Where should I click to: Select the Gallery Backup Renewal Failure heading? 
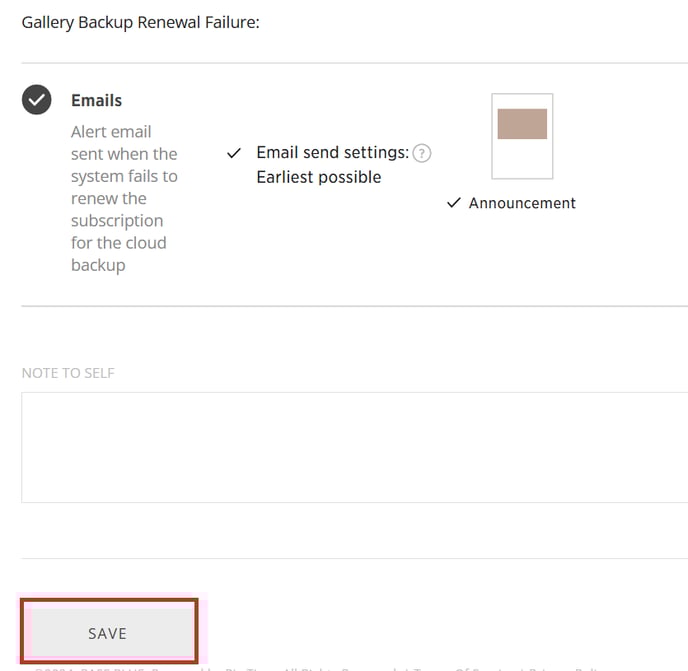pyautogui.click(x=140, y=22)
